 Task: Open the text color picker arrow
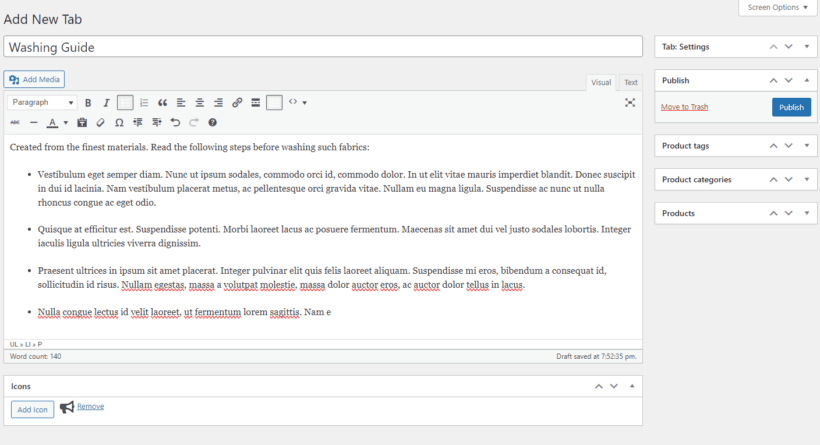coord(66,123)
